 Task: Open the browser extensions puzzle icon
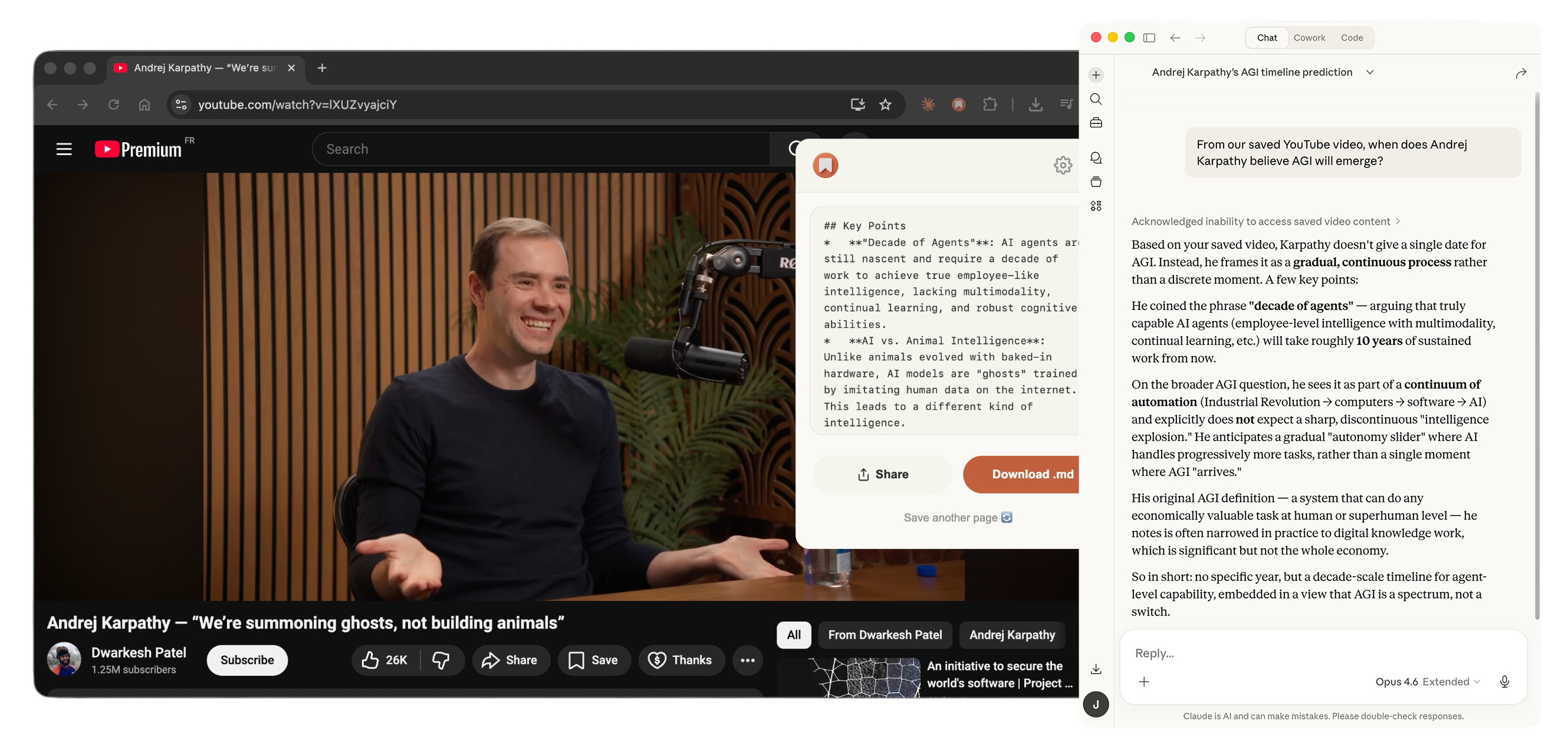990,105
